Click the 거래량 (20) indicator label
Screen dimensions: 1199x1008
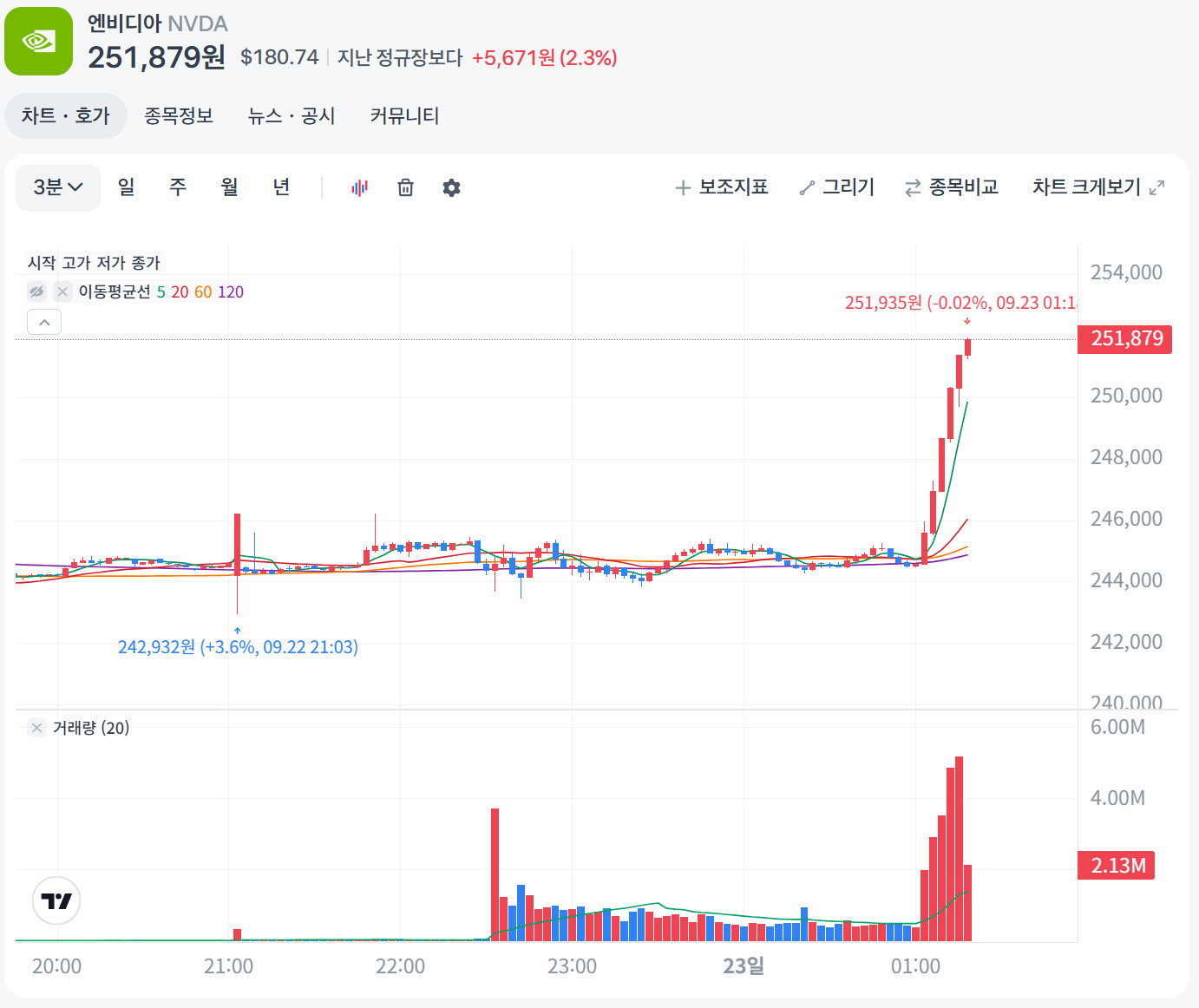click(x=91, y=728)
